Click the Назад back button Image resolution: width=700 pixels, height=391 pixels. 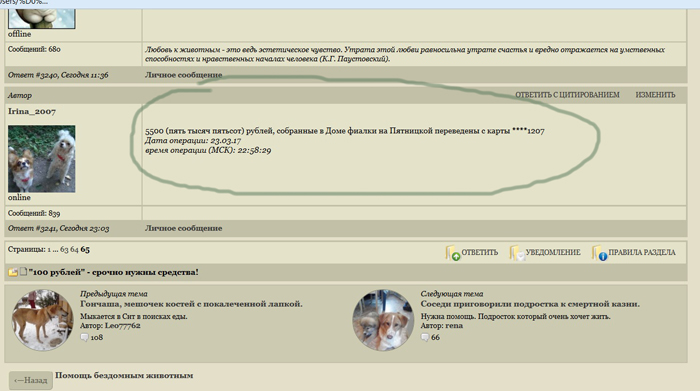tap(31, 380)
